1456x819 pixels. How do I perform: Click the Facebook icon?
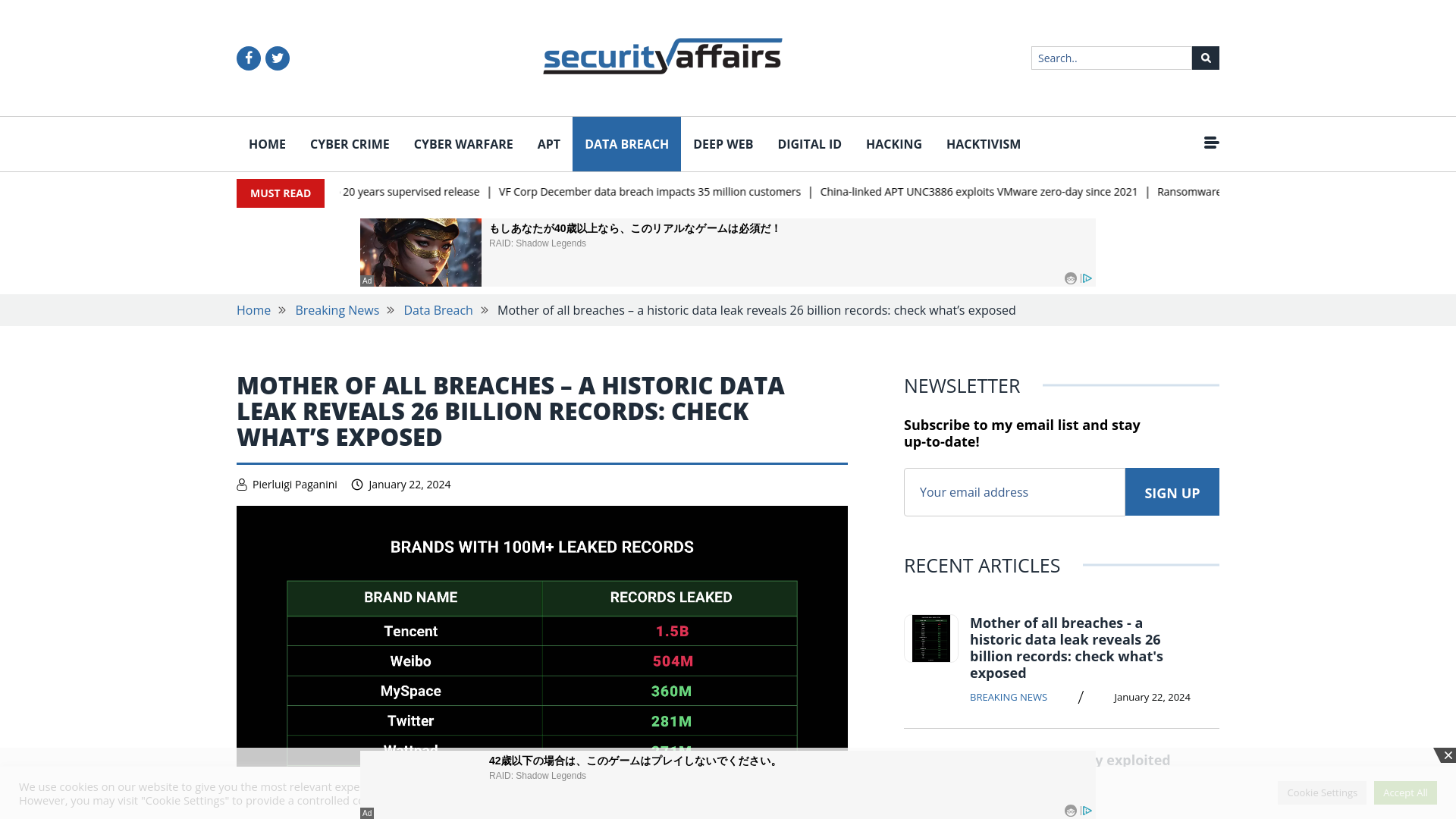(248, 58)
